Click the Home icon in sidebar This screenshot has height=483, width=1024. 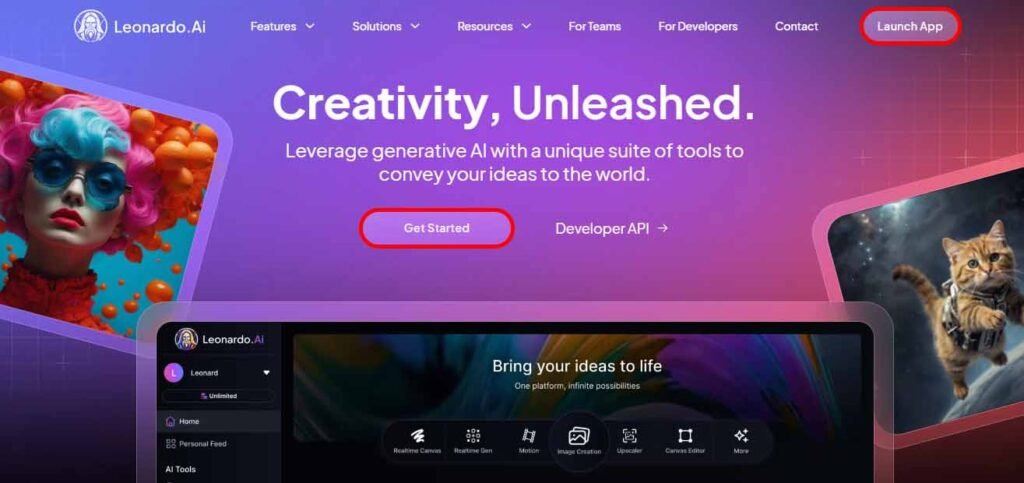(171, 422)
